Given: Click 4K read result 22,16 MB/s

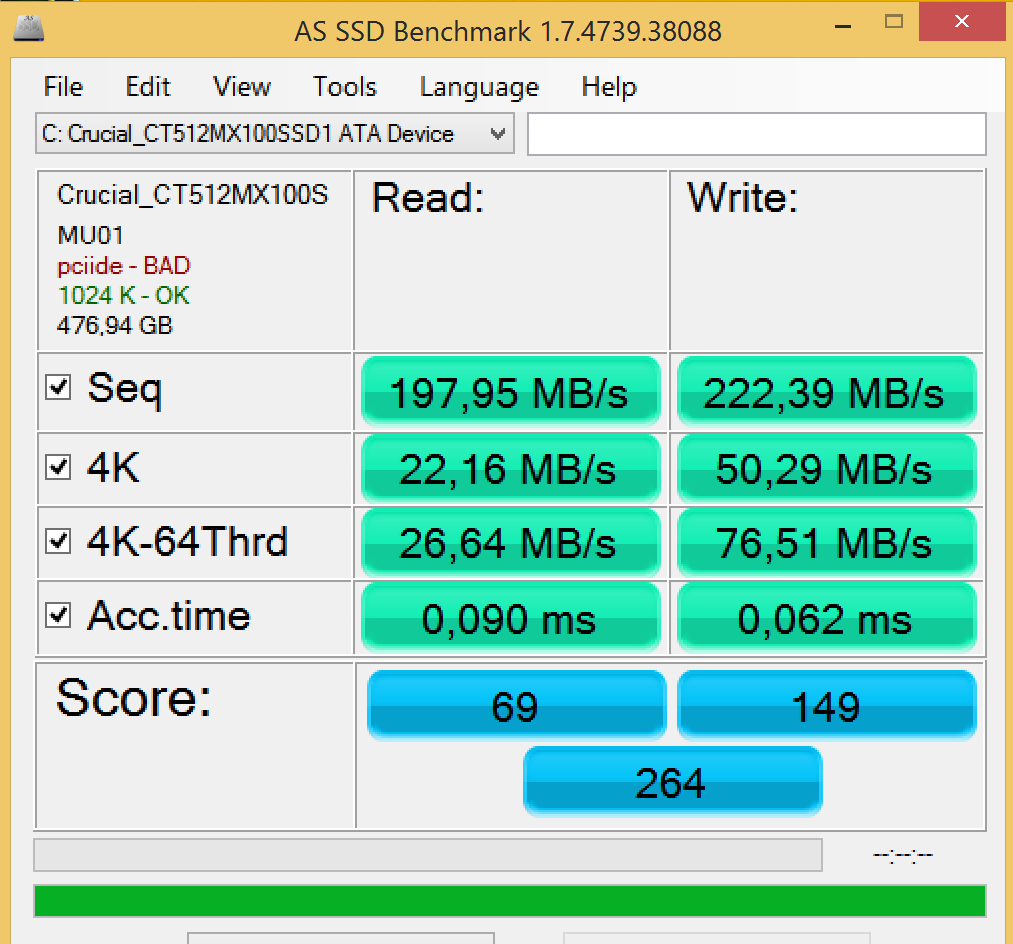Looking at the screenshot, I should click(510, 468).
